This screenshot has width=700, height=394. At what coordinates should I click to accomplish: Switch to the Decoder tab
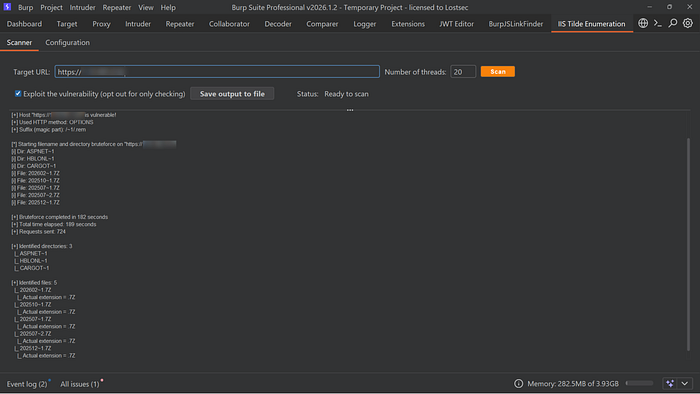coord(278,24)
